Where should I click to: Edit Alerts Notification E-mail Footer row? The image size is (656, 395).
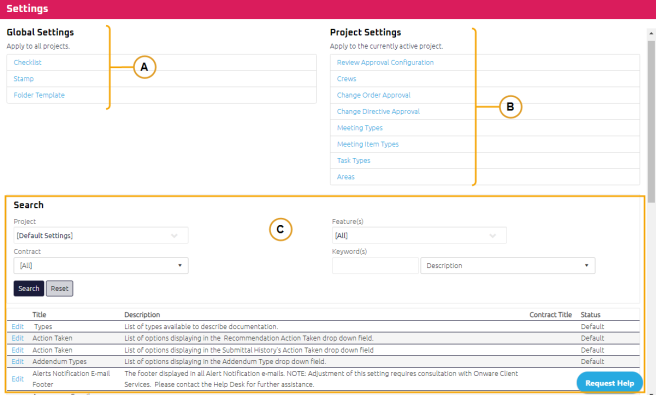[x=18, y=379]
